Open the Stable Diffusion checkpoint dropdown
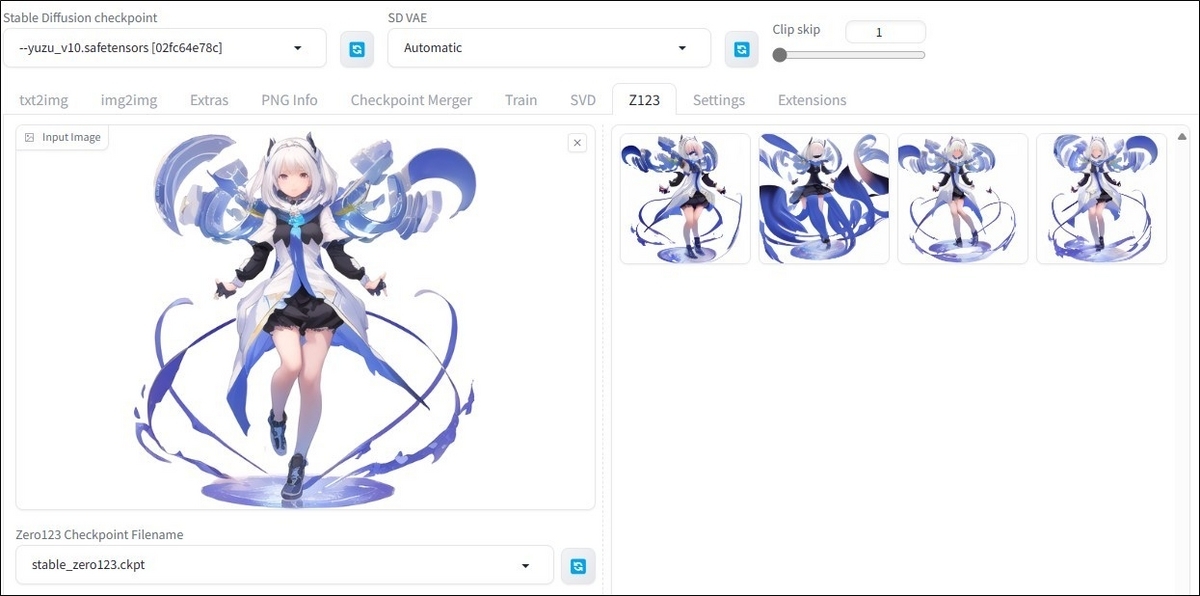This screenshot has width=1200, height=596. pos(165,48)
